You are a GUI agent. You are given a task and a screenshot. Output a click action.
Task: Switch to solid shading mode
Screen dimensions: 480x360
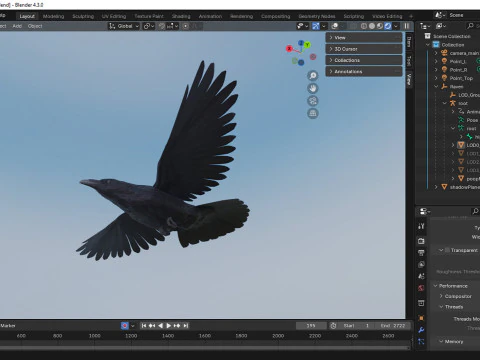pos(372,26)
